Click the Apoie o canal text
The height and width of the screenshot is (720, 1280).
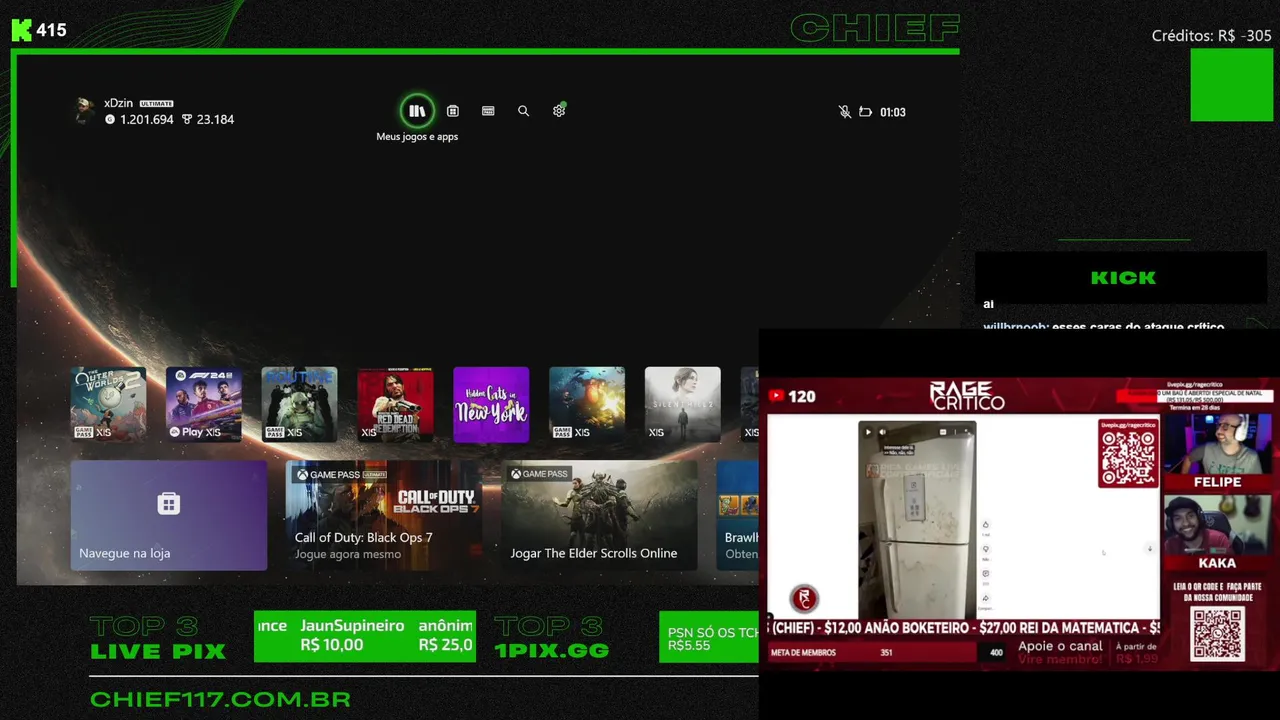[1060, 646]
